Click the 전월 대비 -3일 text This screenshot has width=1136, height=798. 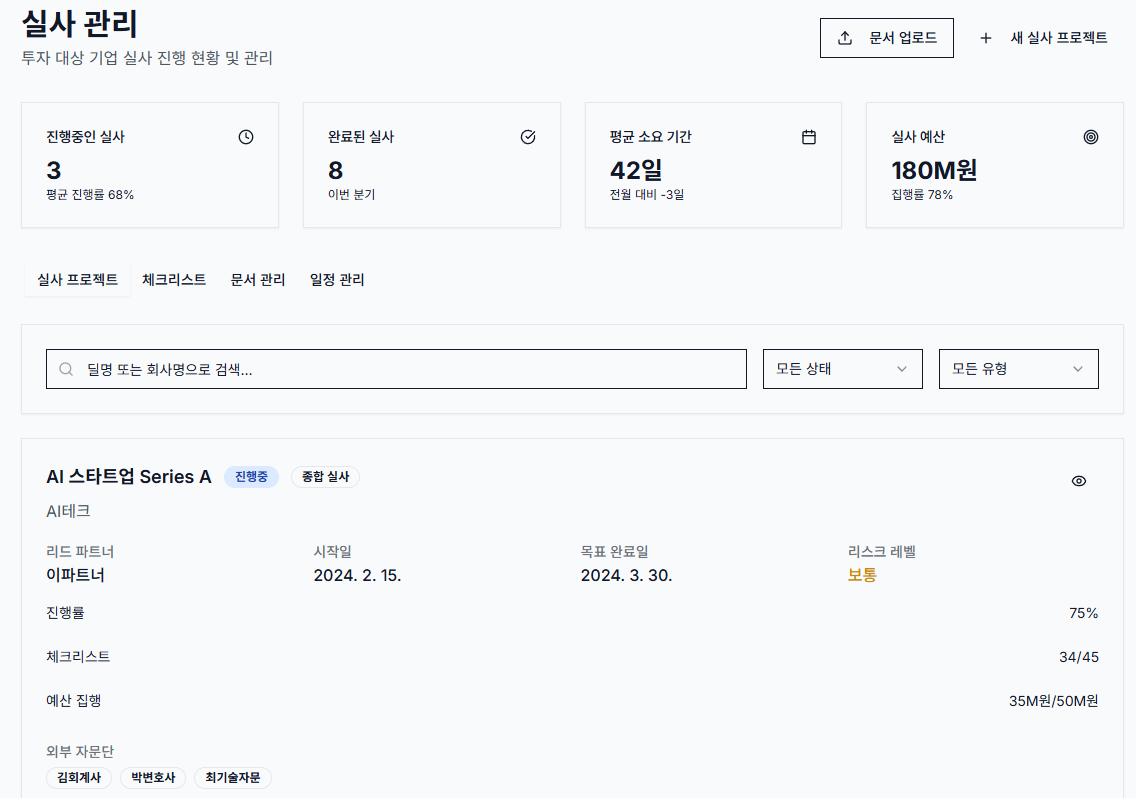(x=646, y=195)
